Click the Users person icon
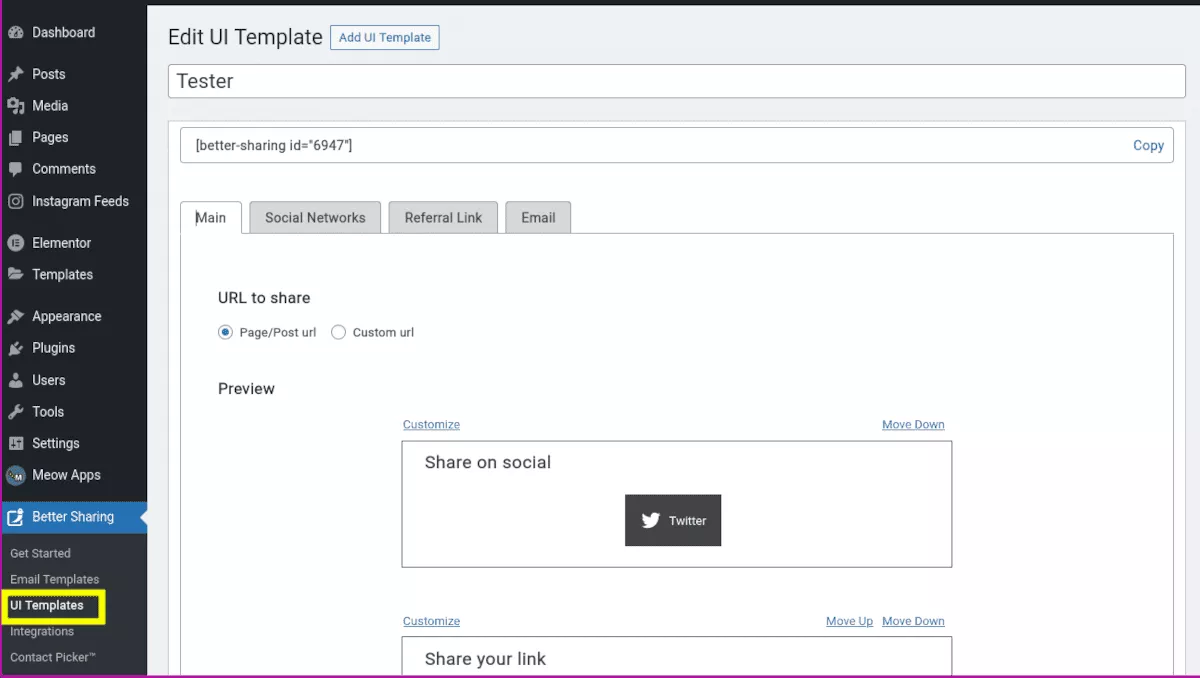The height and width of the screenshot is (678, 1200). click(15, 380)
